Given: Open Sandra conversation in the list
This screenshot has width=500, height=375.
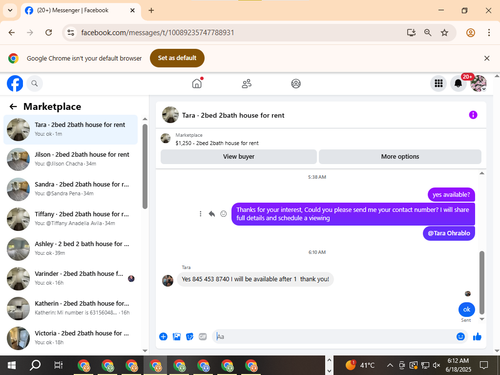Looking at the screenshot, I should [x=70, y=189].
